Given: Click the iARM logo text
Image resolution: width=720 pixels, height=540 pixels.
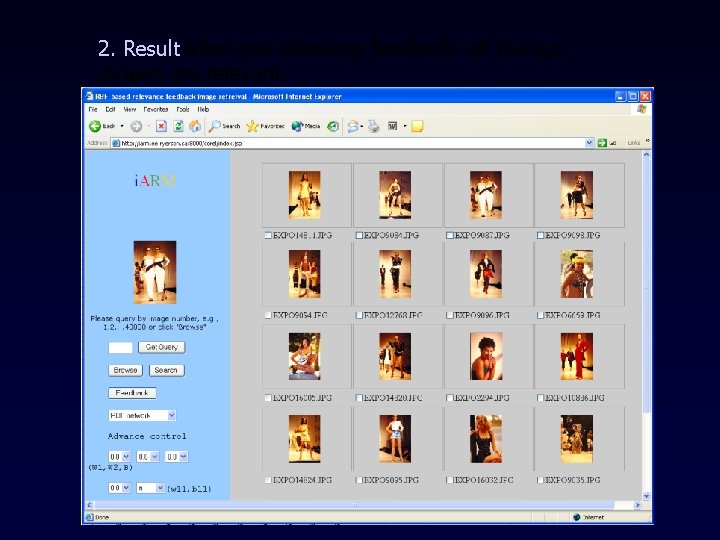Looking at the screenshot, I should click(x=155, y=180).
